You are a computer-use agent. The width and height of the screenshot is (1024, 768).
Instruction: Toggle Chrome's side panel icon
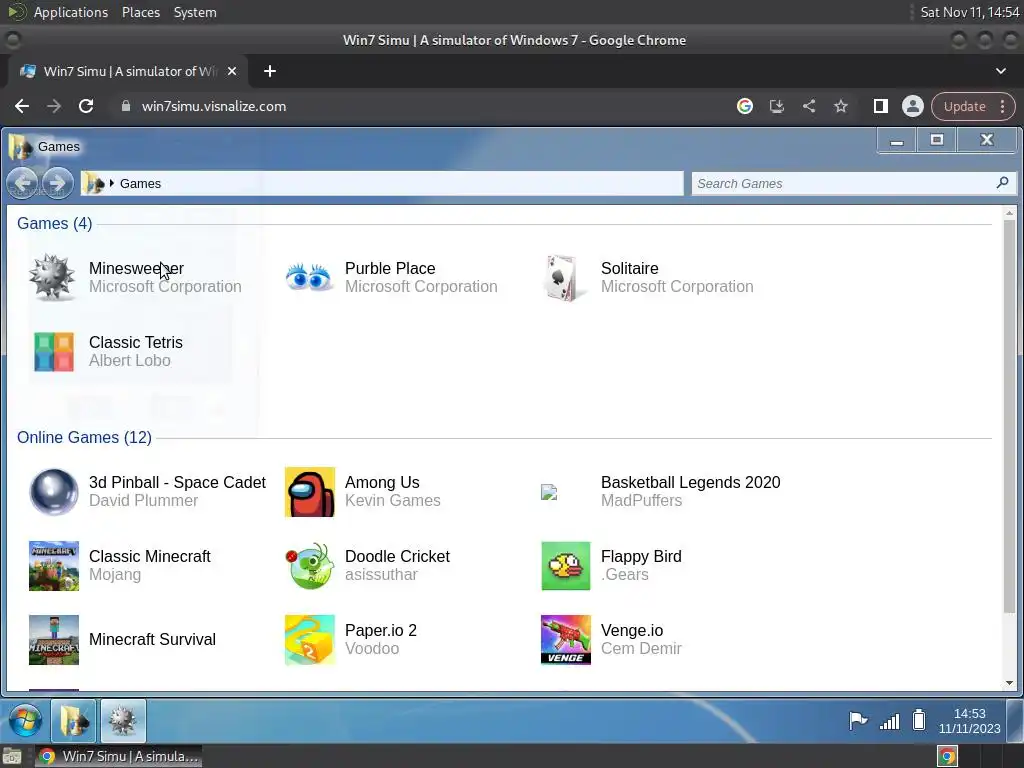tap(880, 106)
